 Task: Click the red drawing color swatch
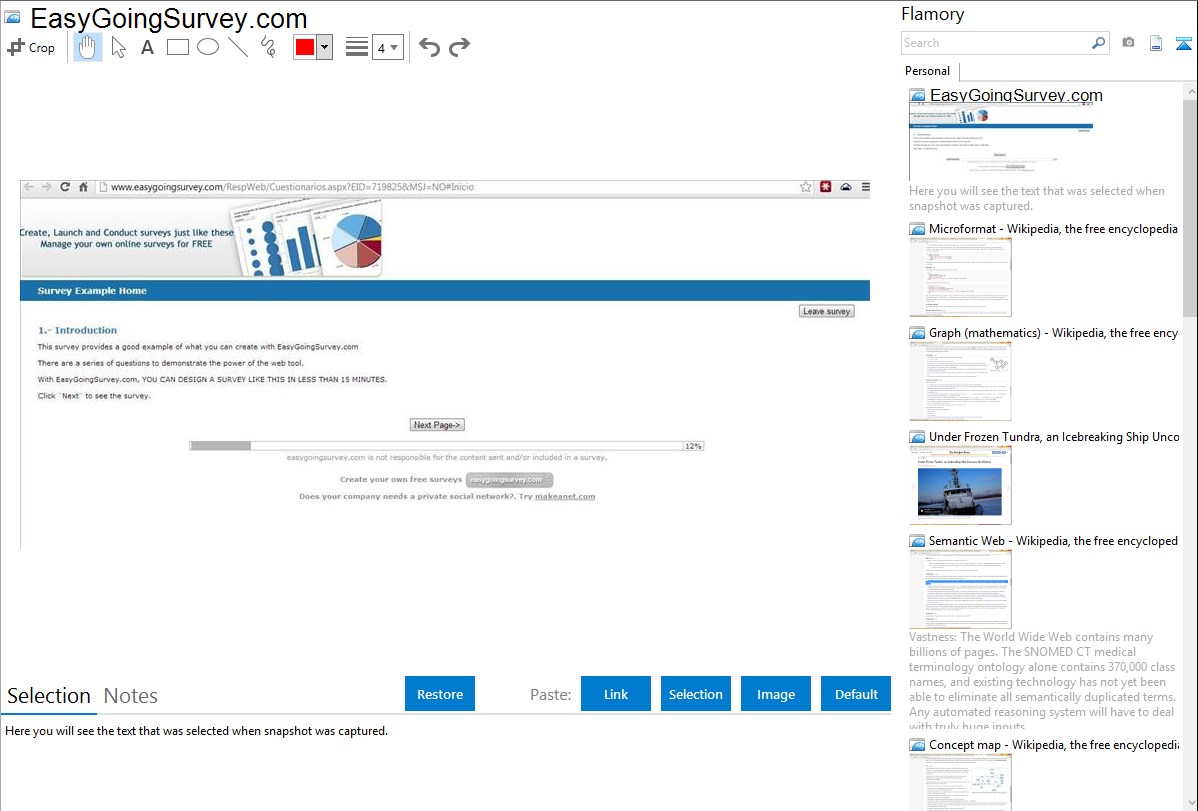point(305,47)
